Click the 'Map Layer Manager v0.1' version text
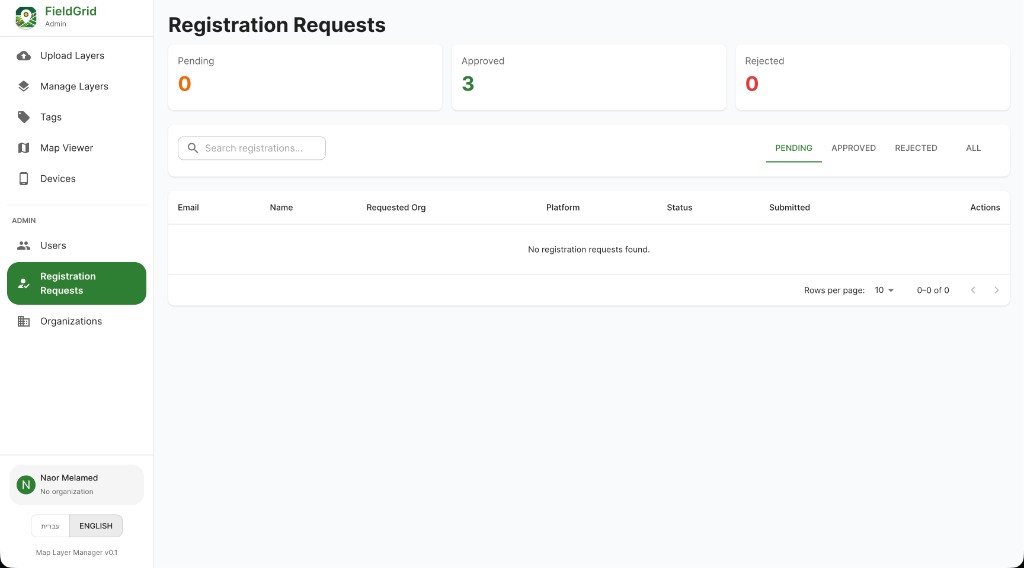The height and width of the screenshot is (568, 1024). (x=76, y=552)
